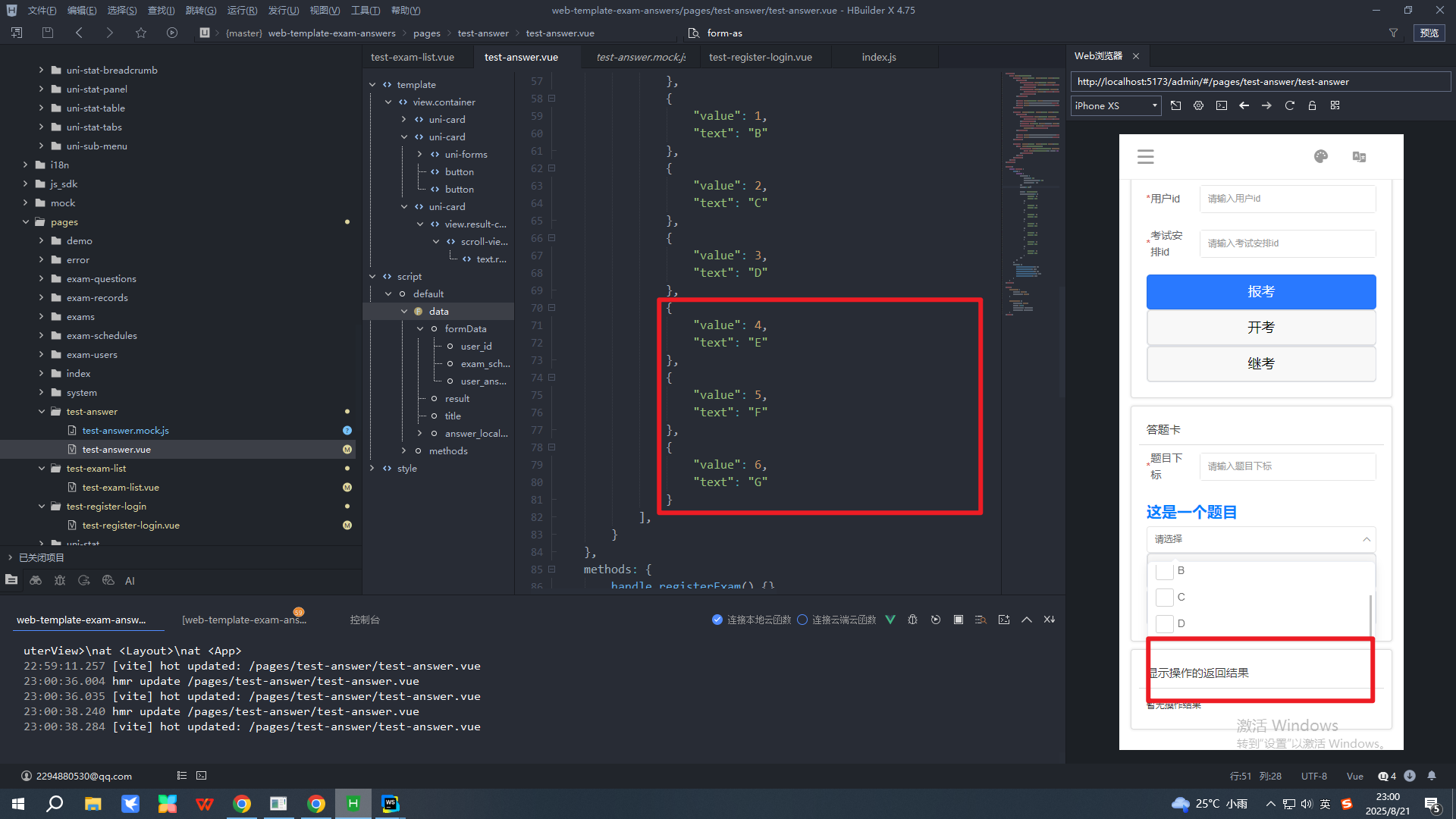
Task: Click the translate language icon in preview
Action: tap(1359, 157)
